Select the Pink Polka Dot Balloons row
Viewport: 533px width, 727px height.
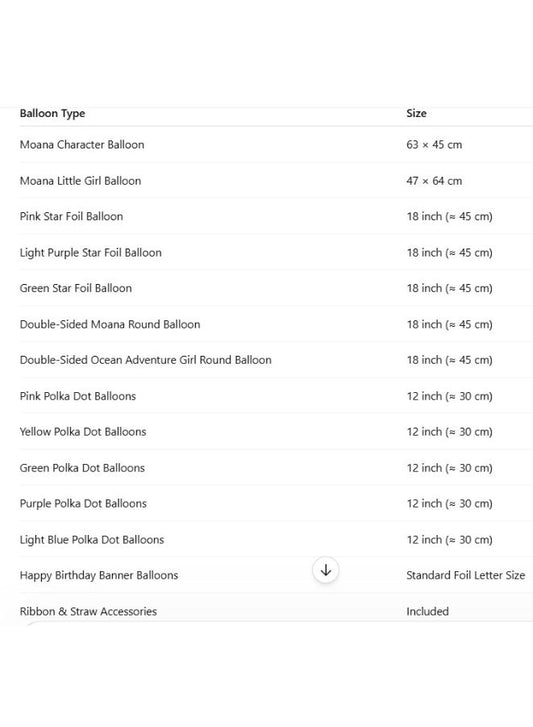(x=276, y=396)
